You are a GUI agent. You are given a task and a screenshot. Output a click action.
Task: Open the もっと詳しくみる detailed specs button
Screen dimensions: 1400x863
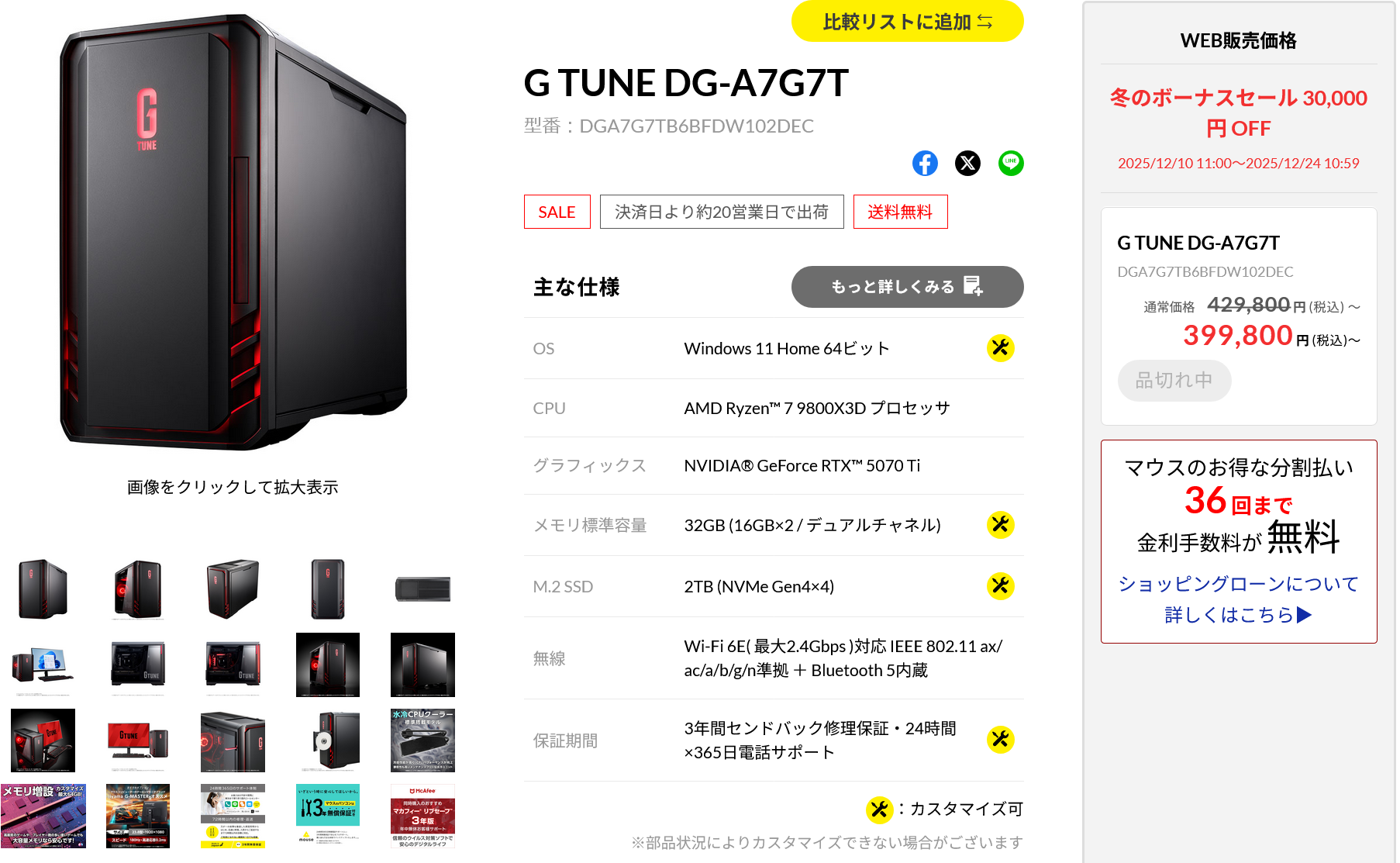[x=908, y=287]
